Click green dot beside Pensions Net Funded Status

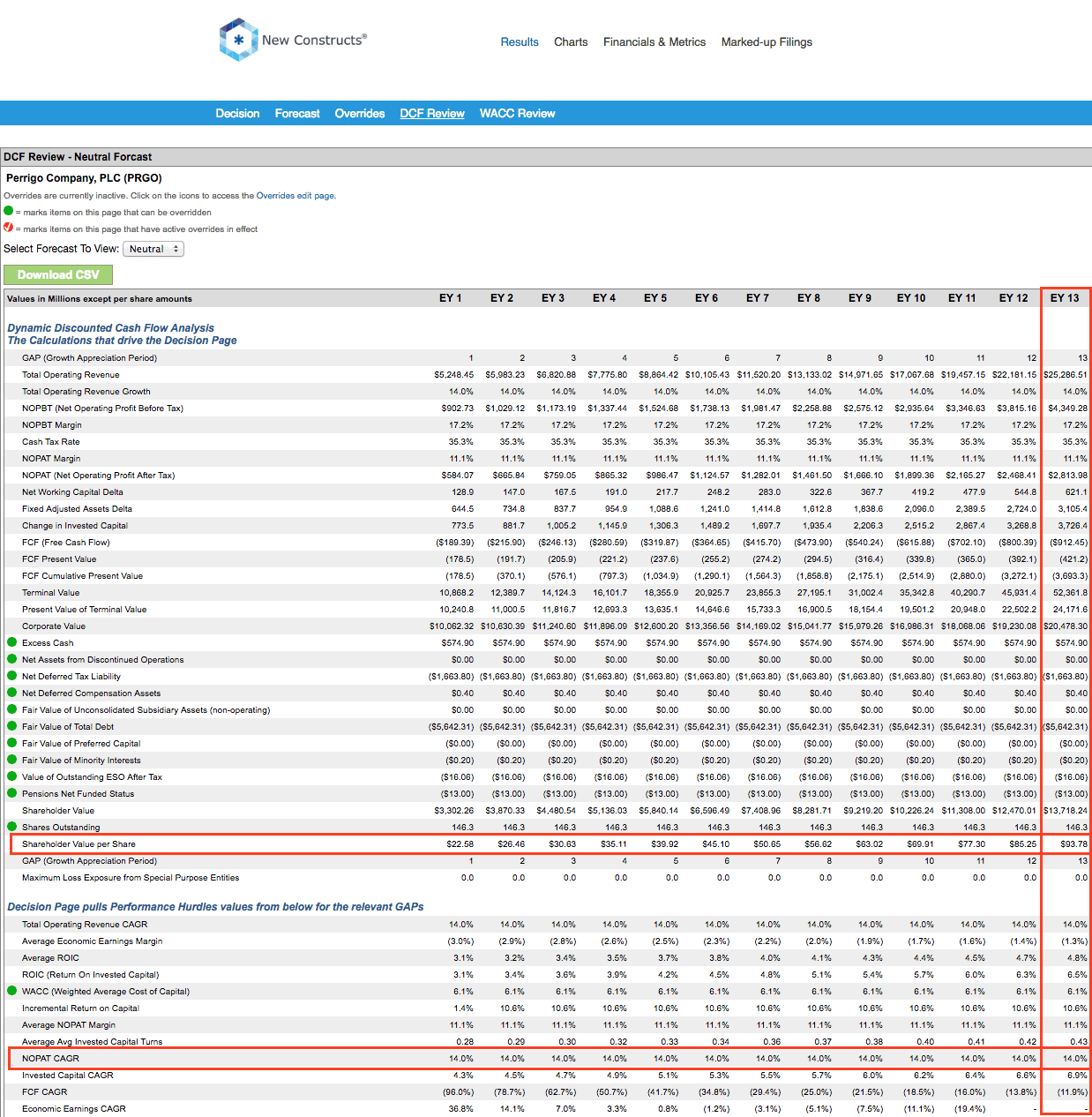tap(12, 793)
